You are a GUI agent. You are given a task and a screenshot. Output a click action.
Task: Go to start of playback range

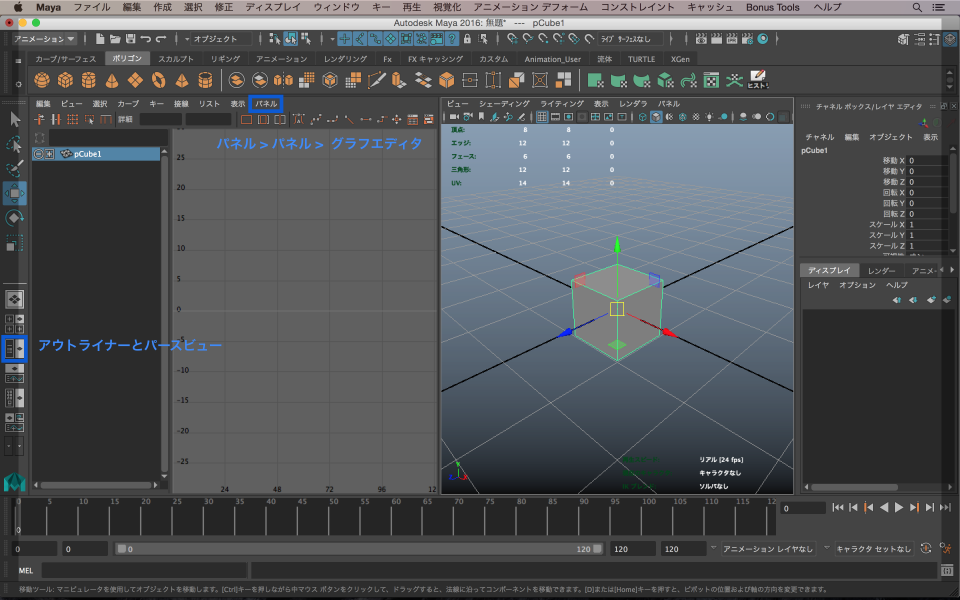[x=838, y=508]
